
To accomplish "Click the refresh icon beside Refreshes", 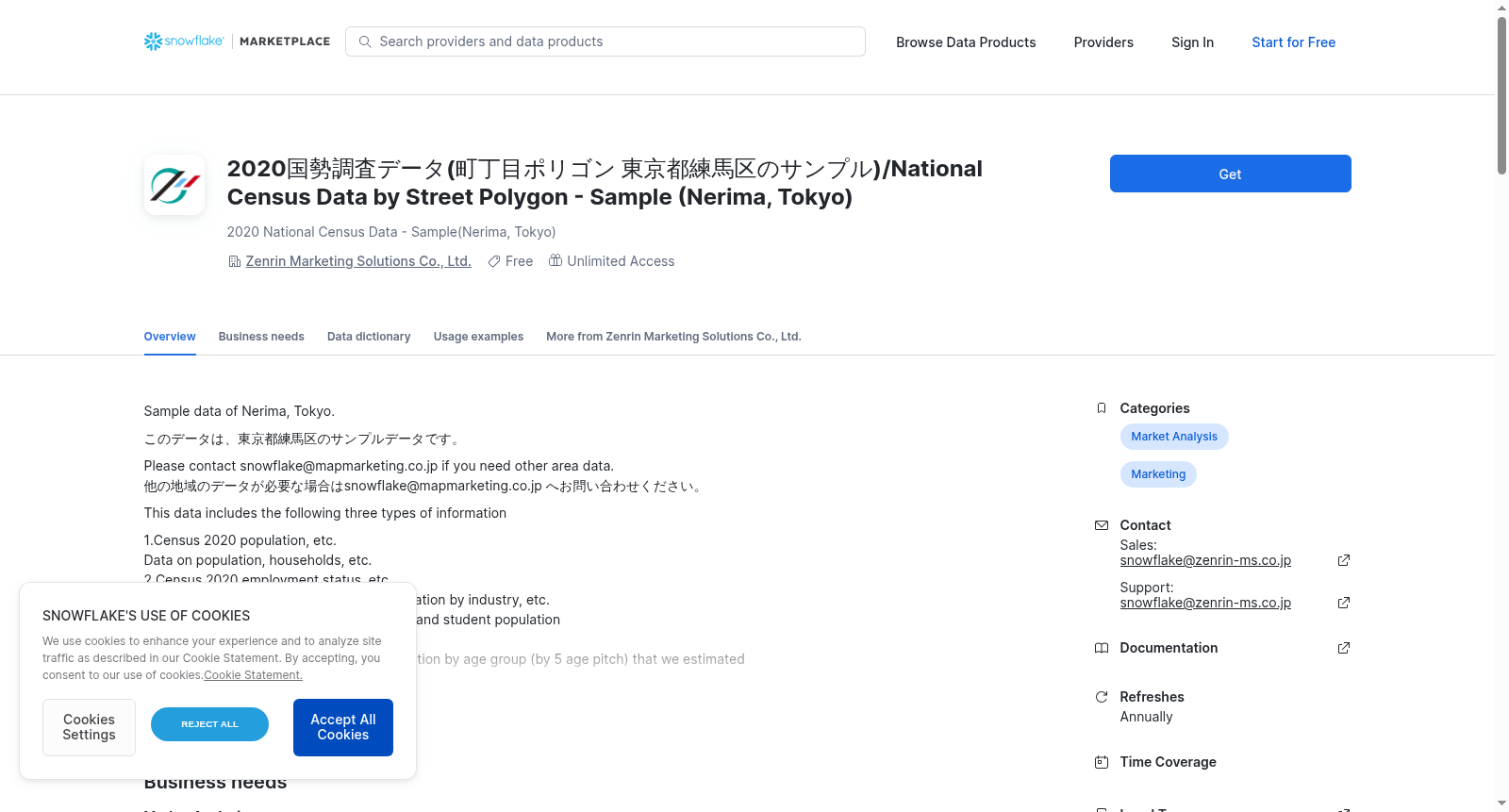I will click(1102, 697).
